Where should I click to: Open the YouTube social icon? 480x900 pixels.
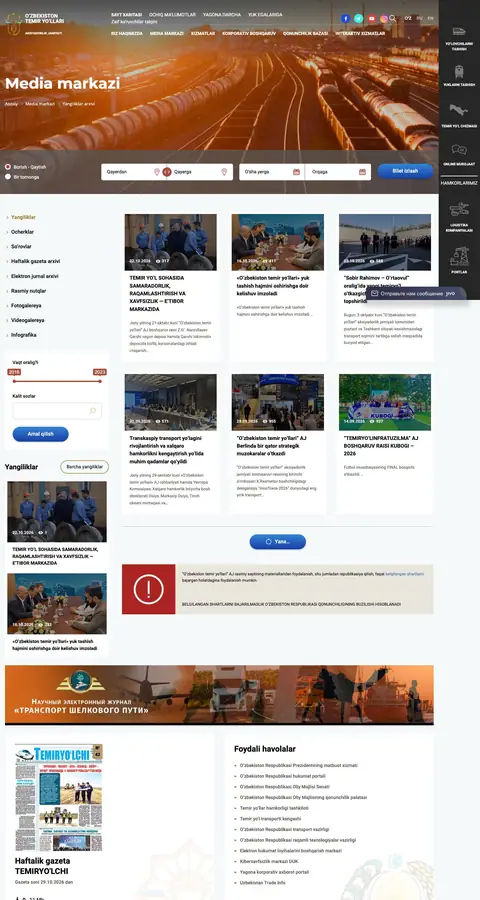[x=371, y=18]
